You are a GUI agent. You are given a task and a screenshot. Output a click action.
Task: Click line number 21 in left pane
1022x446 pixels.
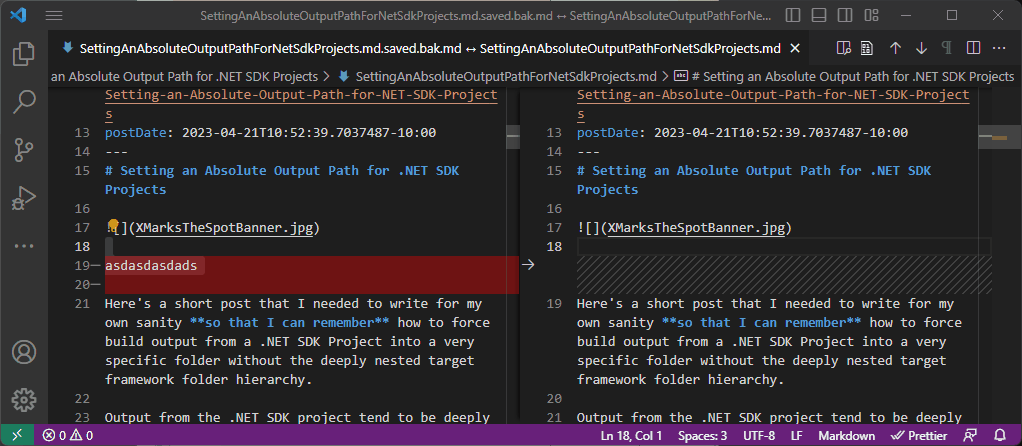[x=81, y=304]
